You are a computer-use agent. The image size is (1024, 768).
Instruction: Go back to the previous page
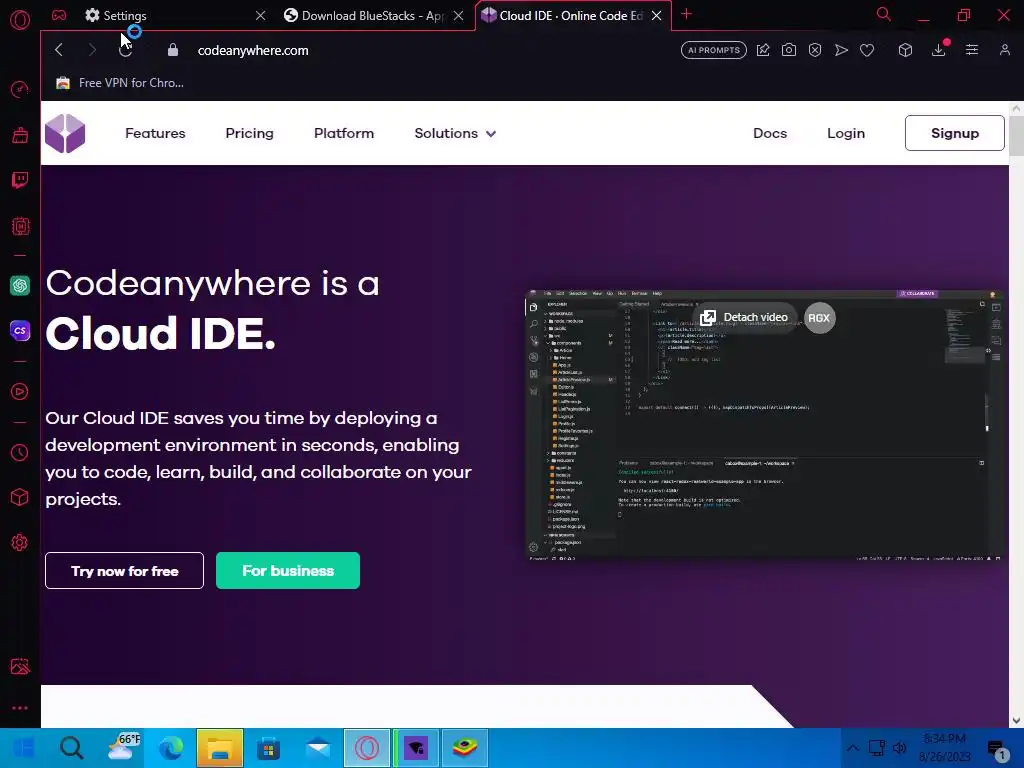59,50
